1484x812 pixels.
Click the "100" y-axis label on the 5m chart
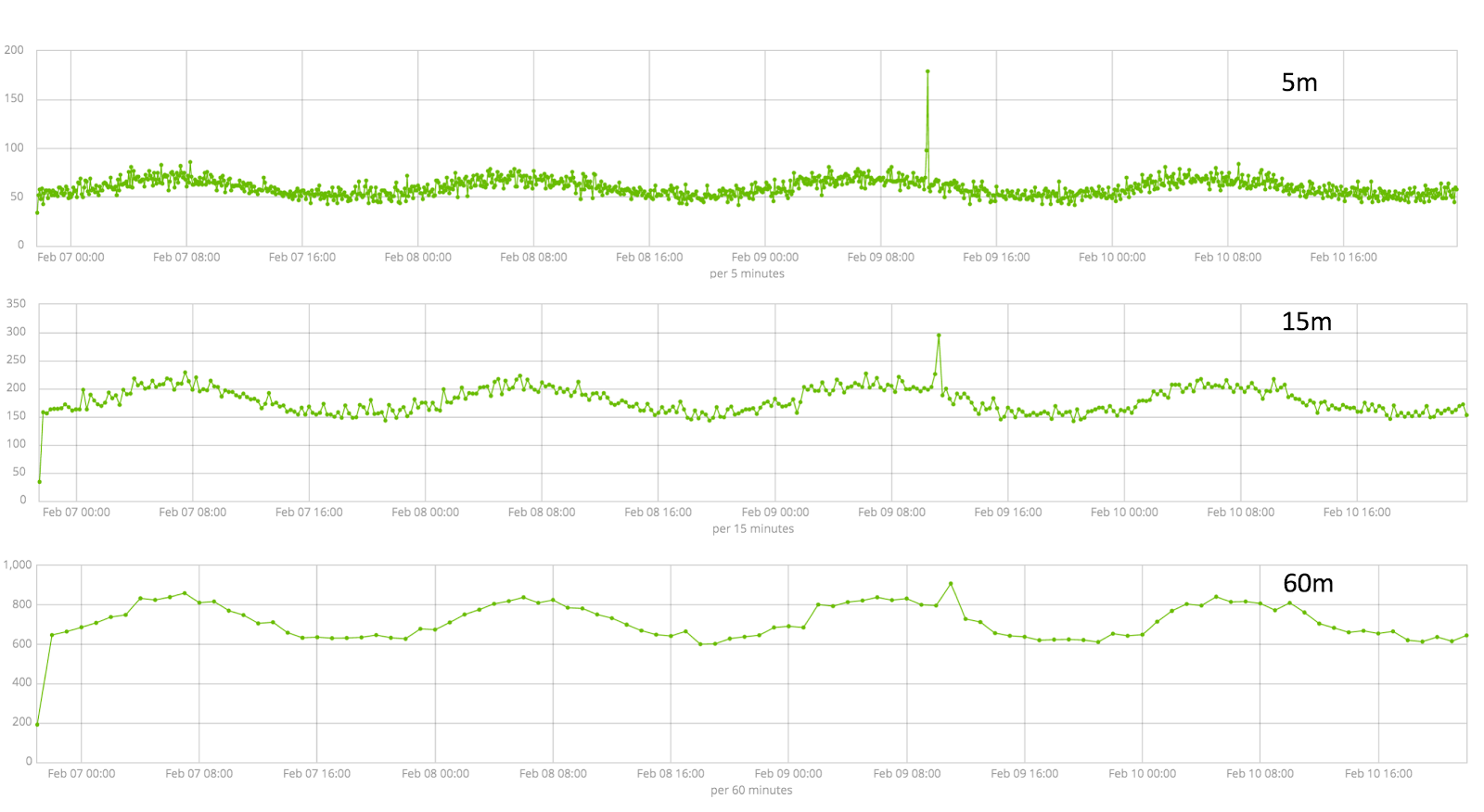14,147
